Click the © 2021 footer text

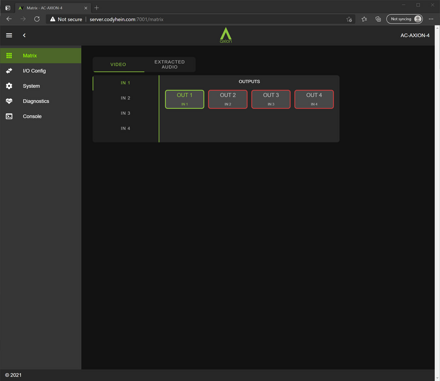pyautogui.click(x=13, y=375)
